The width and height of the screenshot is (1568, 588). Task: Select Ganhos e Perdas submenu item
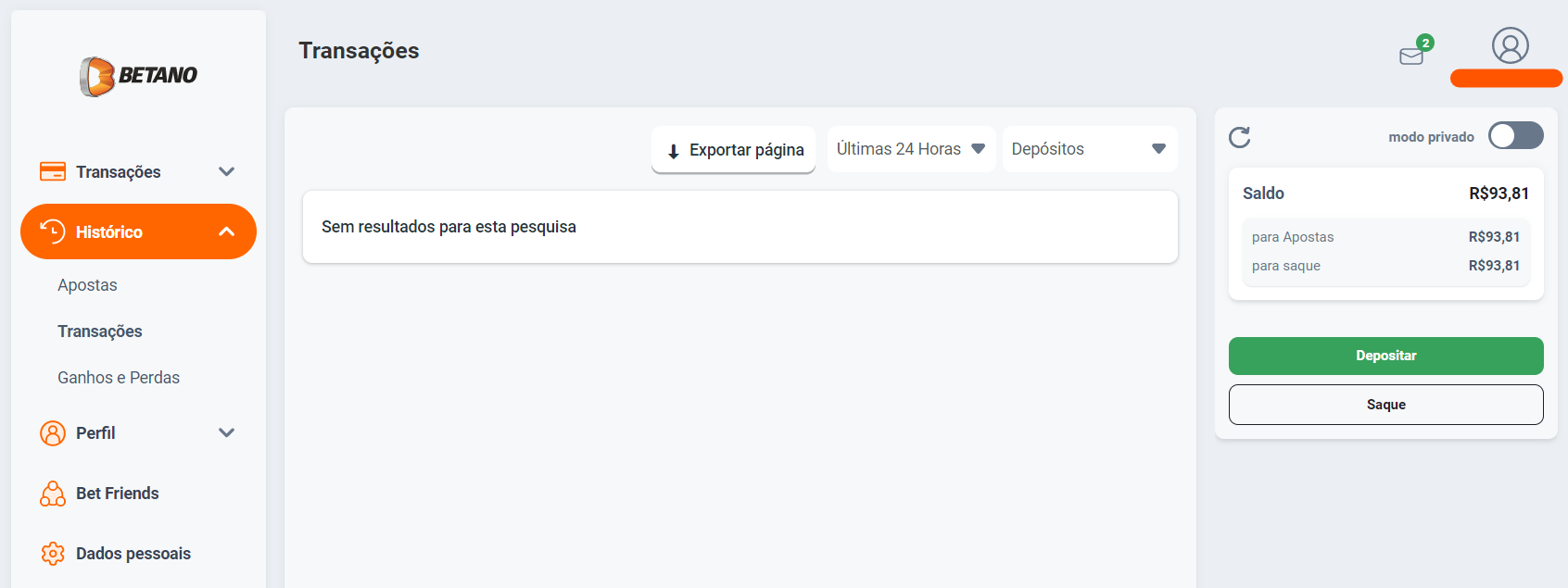tap(119, 378)
